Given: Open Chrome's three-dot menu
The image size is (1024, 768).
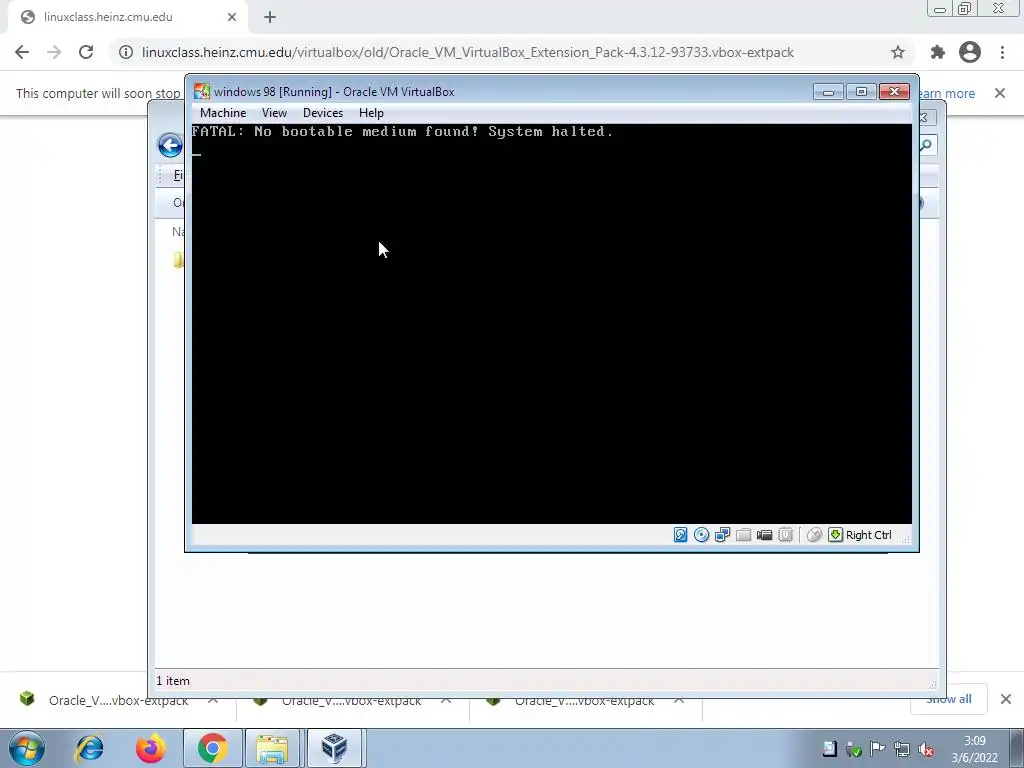Looking at the screenshot, I should click(x=1002, y=52).
